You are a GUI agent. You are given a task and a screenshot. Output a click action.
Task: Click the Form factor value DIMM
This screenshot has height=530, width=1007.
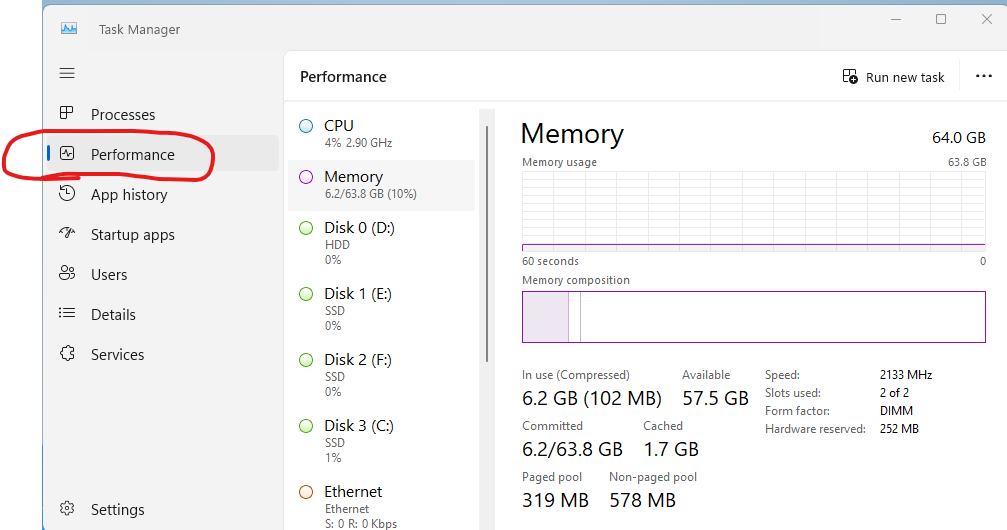[x=896, y=411]
